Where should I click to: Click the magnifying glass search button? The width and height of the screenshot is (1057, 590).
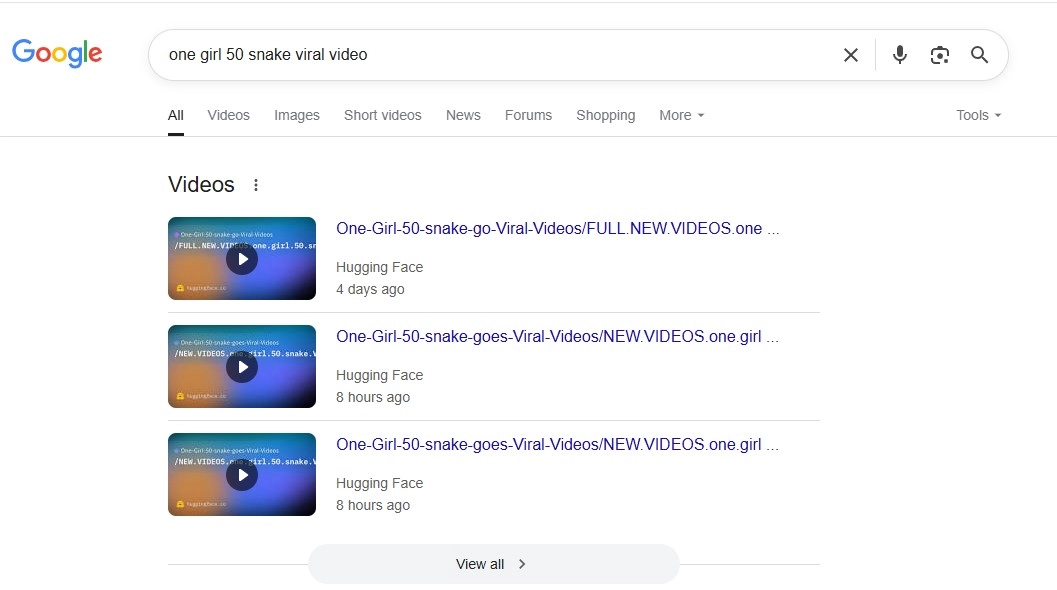(x=980, y=55)
